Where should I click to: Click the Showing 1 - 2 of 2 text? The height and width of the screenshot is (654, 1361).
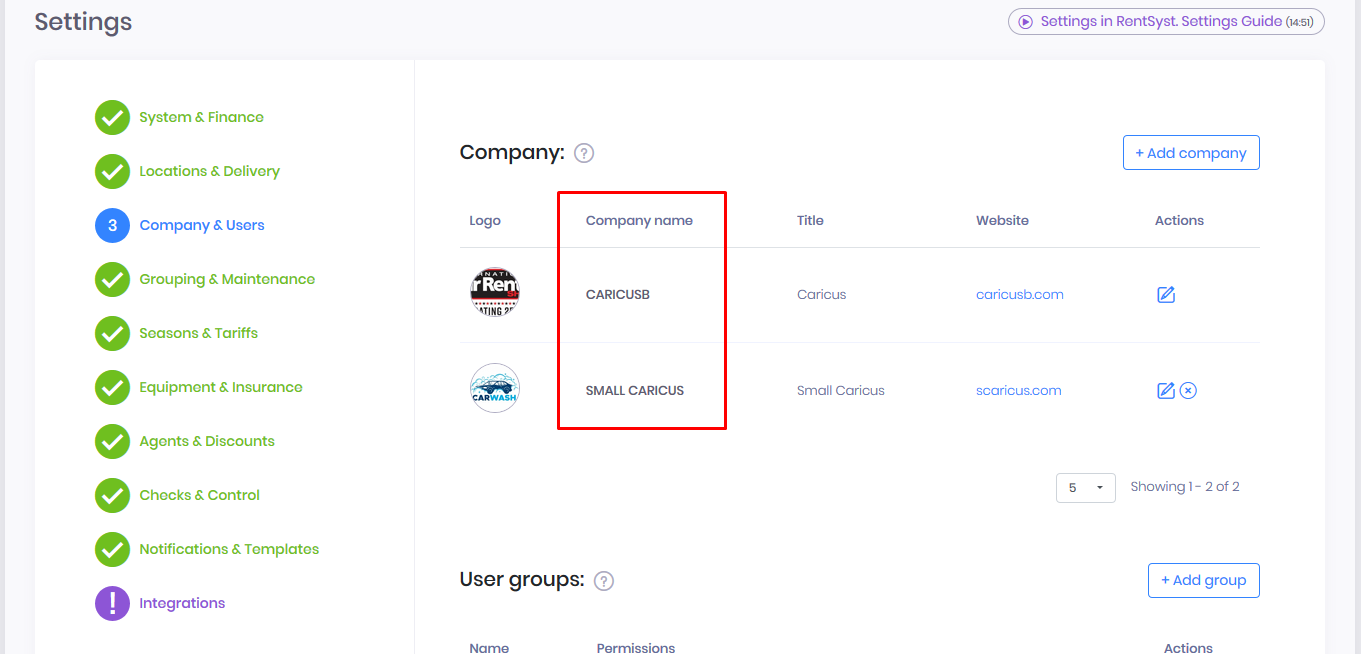(x=1185, y=486)
